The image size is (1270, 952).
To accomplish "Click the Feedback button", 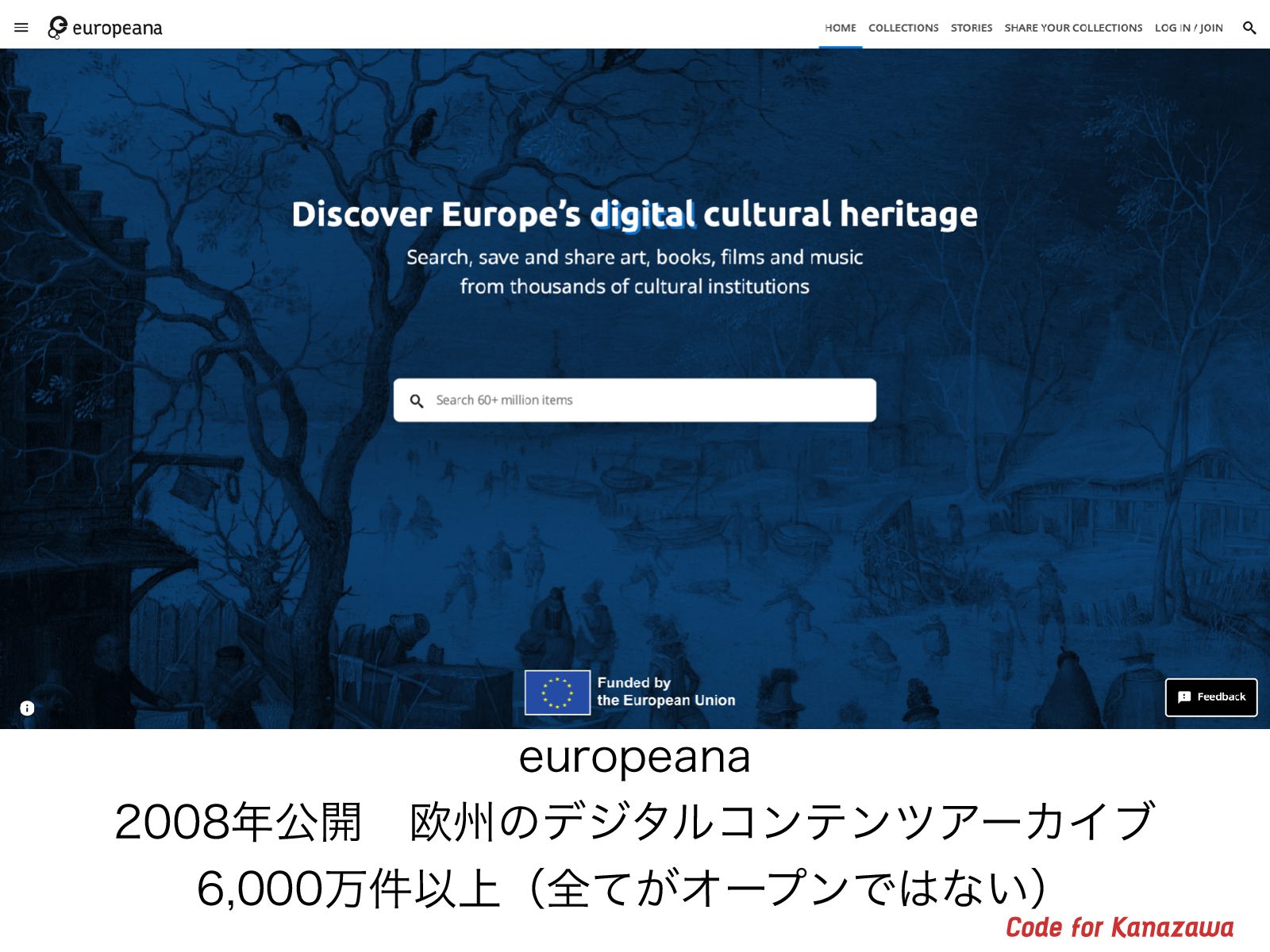I will [1211, 697].
